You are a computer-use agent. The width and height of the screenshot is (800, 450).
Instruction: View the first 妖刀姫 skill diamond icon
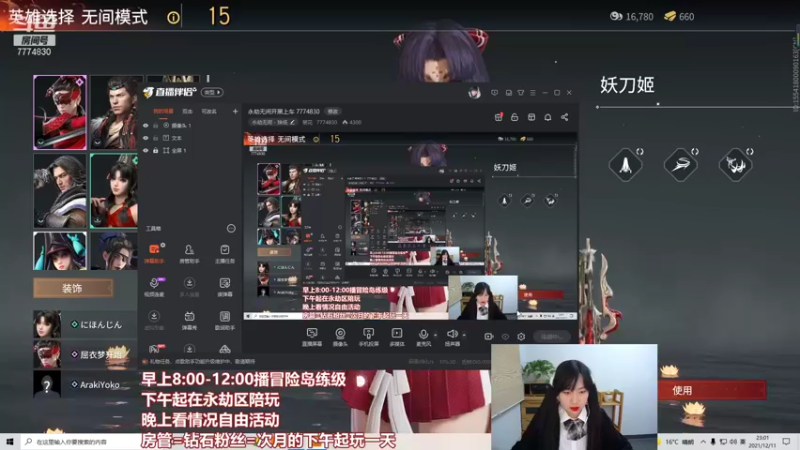(626, 165)
